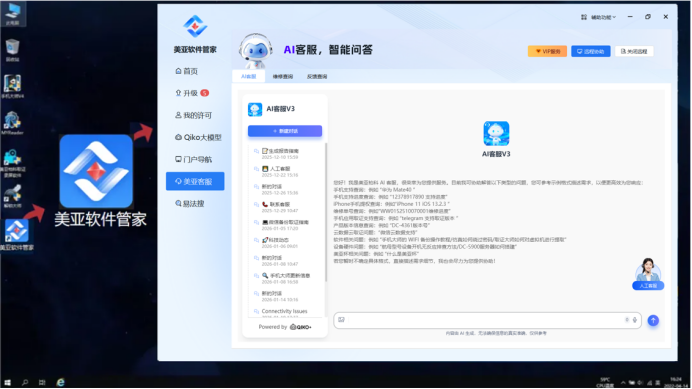Screen dimensions: 692x389
Task: Open the 回收站 desktop icon
Action: click(12, 50)
